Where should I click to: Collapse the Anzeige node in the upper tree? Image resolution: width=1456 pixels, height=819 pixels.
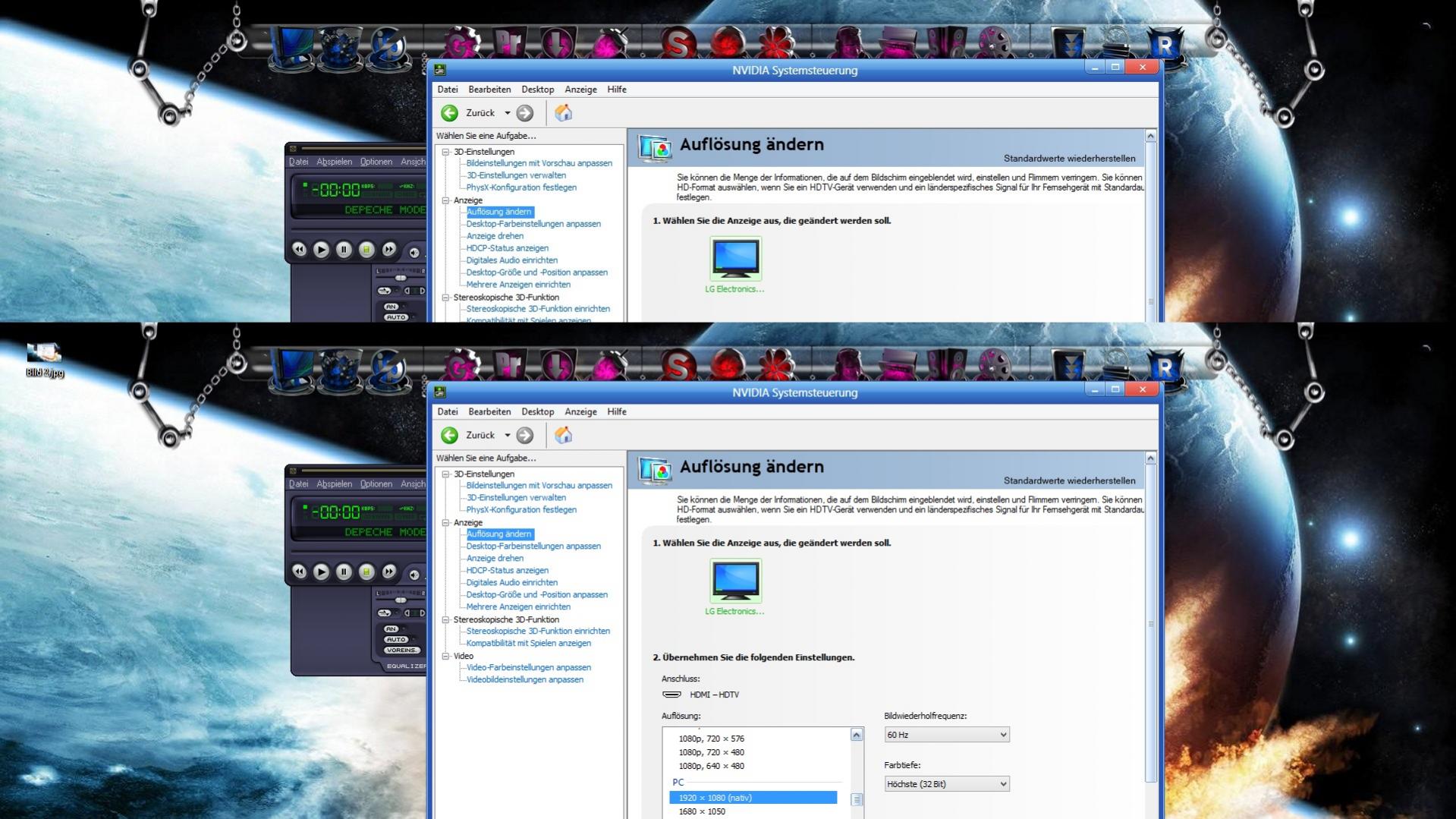[446, 200]
